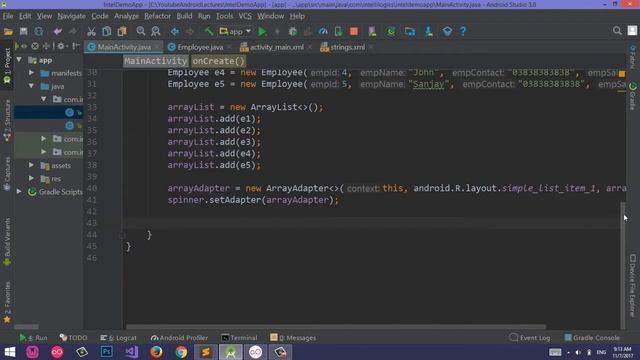640x360 pixels.
Task: Open Visual Studio from the taskbar
Action: click(x=131, y=352)
